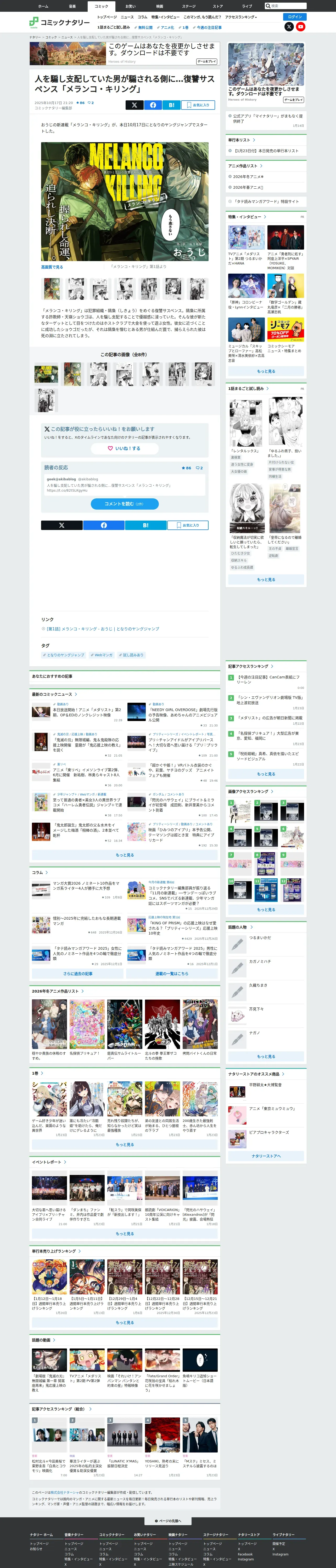The width and height of the screenshot is (336, 1568).
Task: Open Natalie's YouTube channel from header icon
Action: coord(301,27)
